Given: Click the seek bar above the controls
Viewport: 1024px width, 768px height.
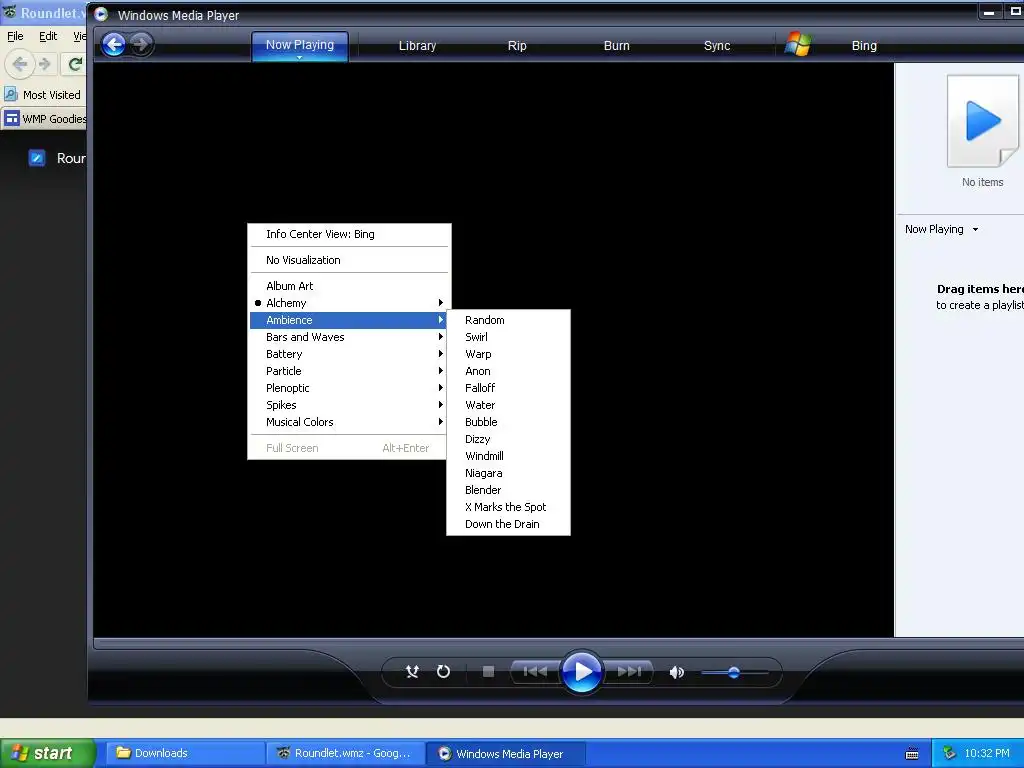Looking at the screenshot, I should click(x=493, y=644).
